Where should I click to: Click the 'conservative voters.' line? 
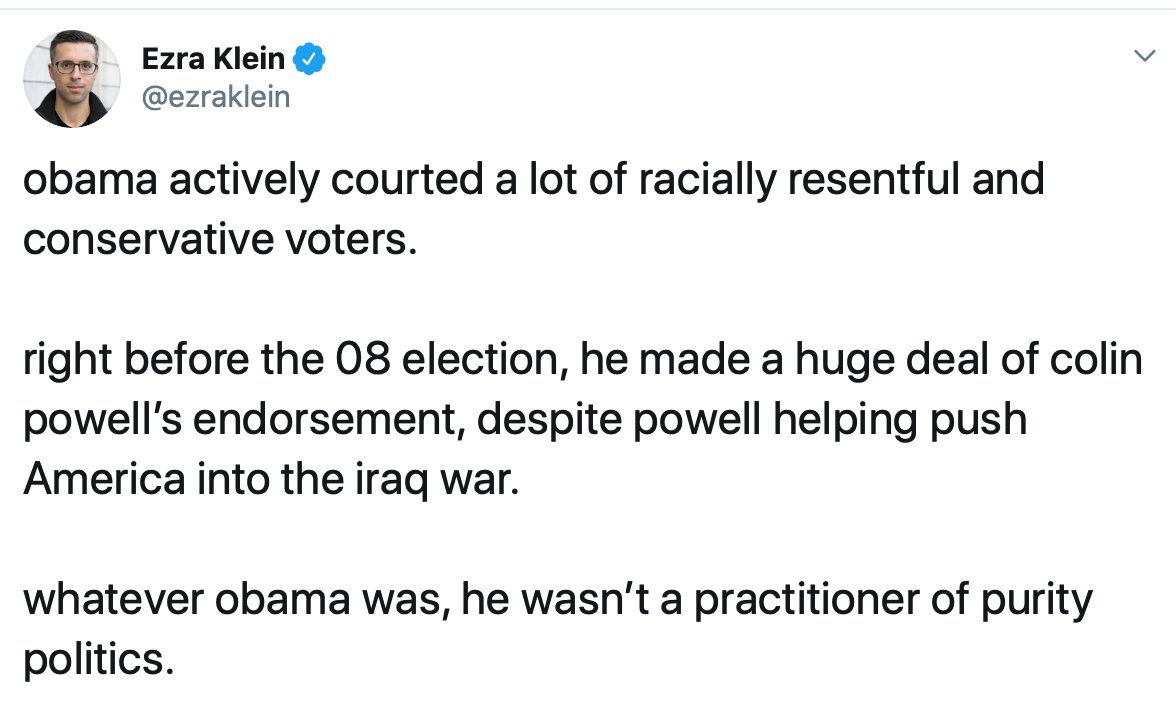[x=220, y=239]
